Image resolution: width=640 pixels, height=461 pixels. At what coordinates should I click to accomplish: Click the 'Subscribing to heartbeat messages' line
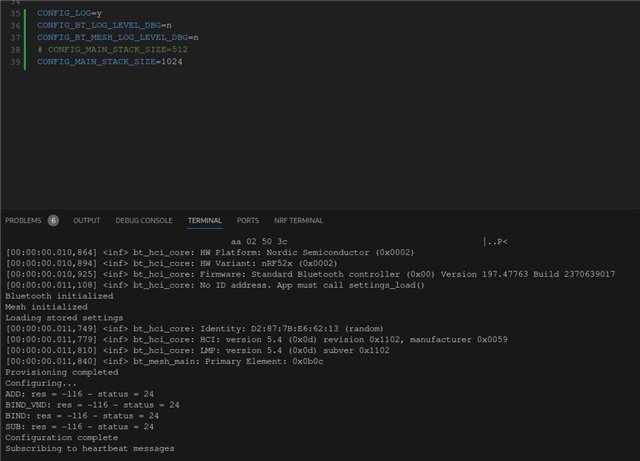(x=90, y=448)
